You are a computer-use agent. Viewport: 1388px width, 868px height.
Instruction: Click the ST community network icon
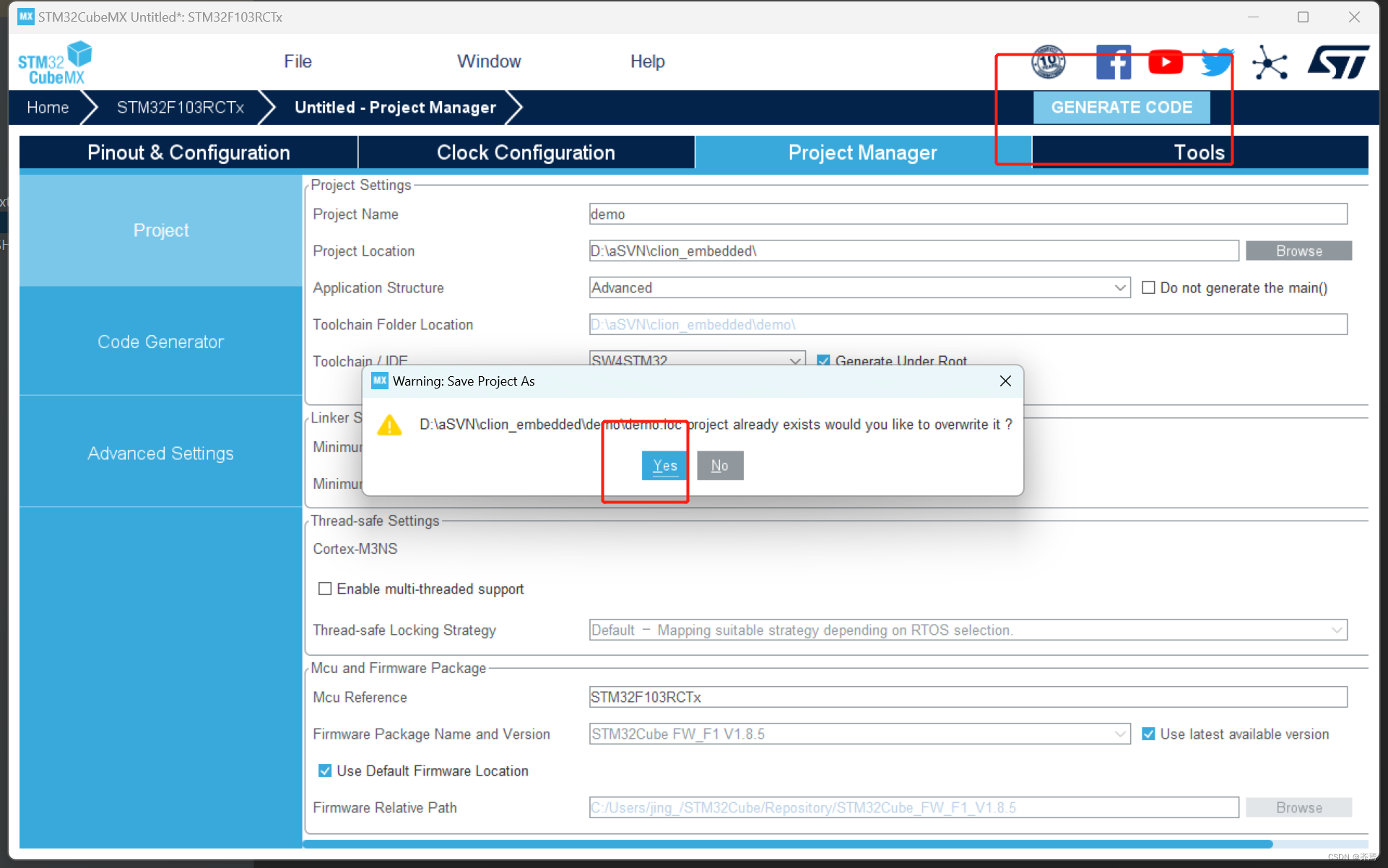click(x=1270, y=63)
